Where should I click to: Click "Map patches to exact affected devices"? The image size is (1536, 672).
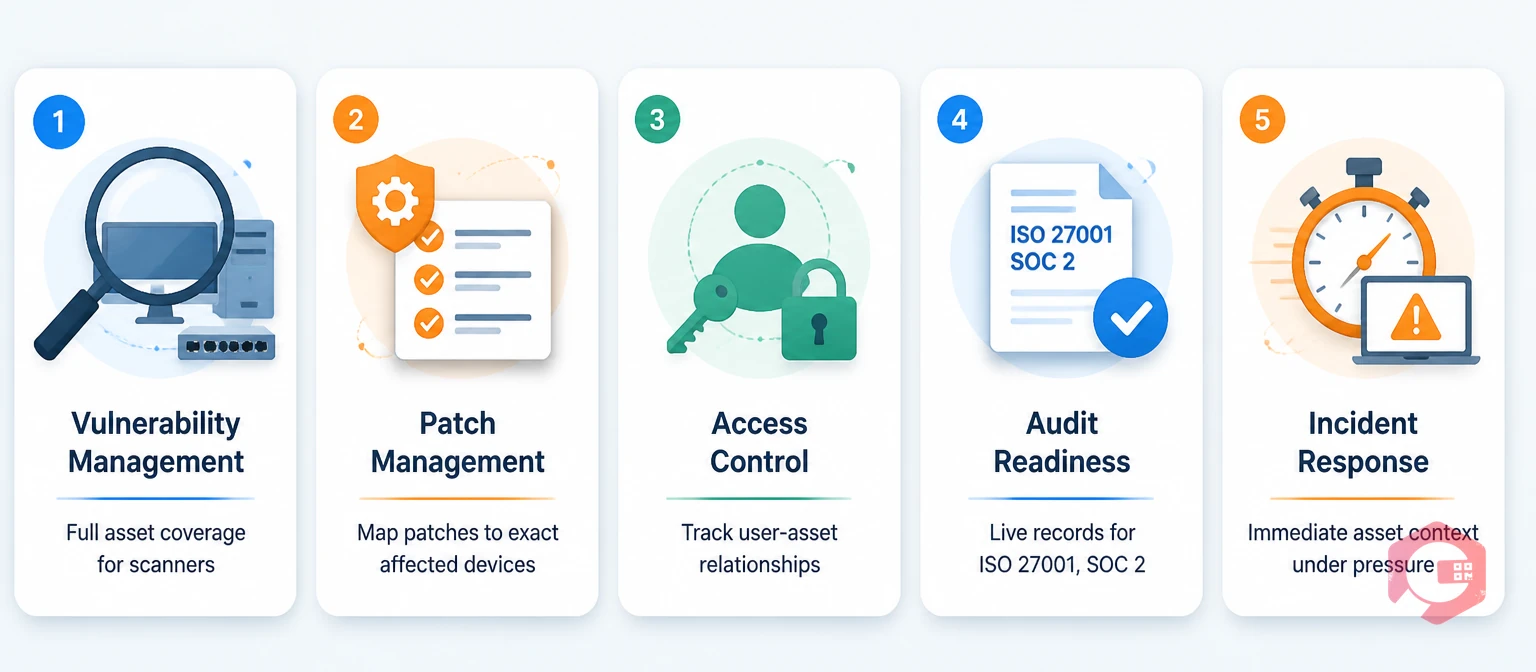pos(458,548)
